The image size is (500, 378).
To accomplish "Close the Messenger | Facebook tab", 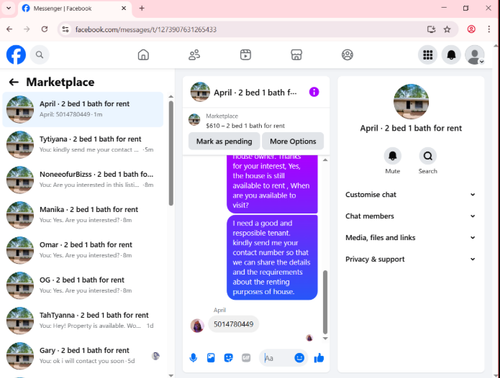I will [124, 8].
